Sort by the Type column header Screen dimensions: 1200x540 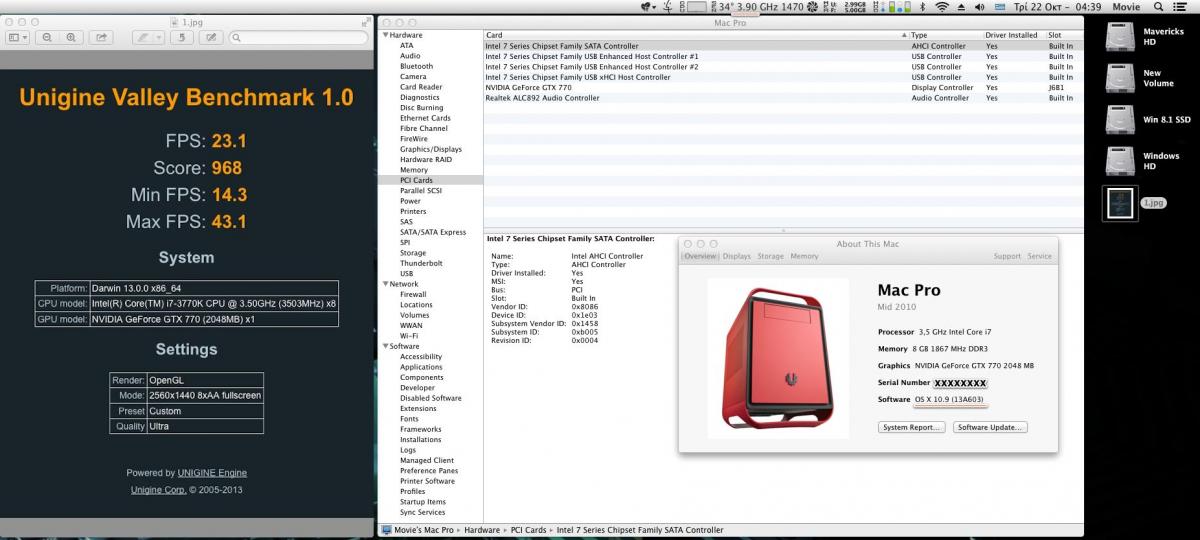(x=944, y=35)
